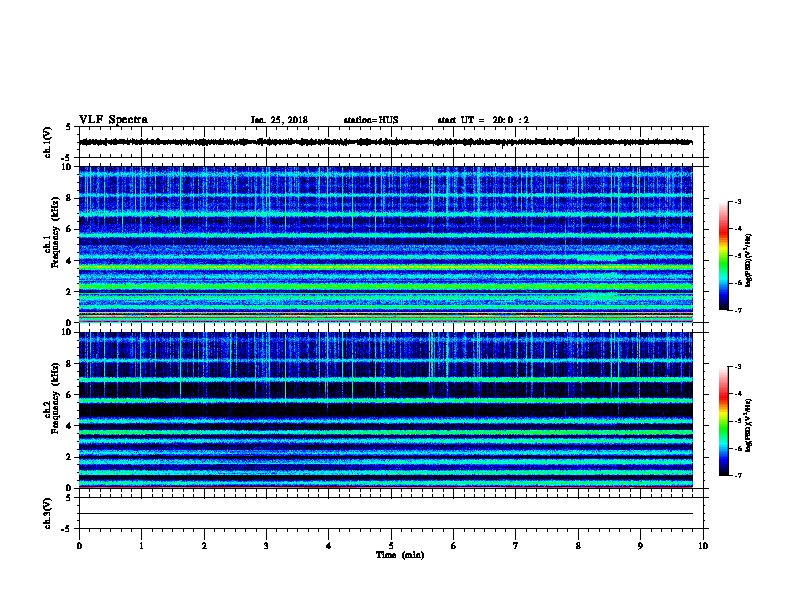Click inside the ch.1 spectrogram panel
This screenshot has height=612, width=792.
click(386, 244)
